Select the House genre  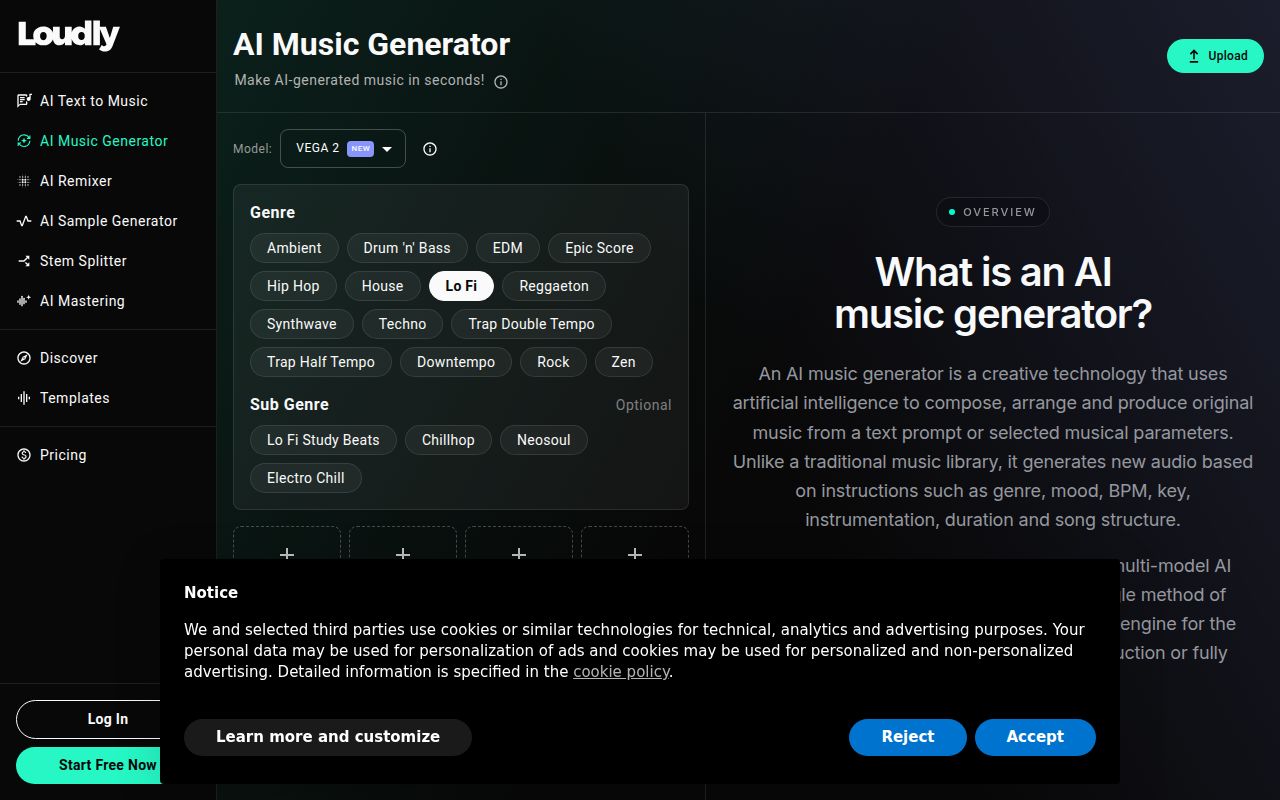pyautogui.click(x=382, y=286)
